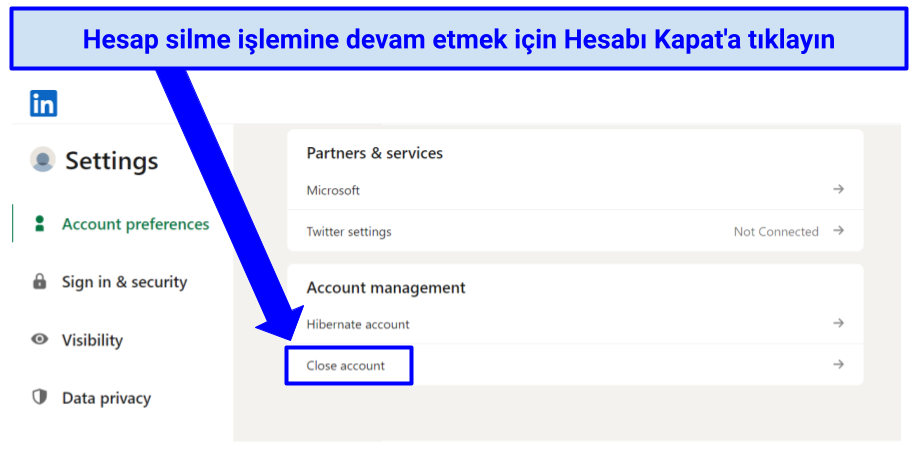Click the Settings page title
This screenshot has height=451, width=916.
coord(112,161)
